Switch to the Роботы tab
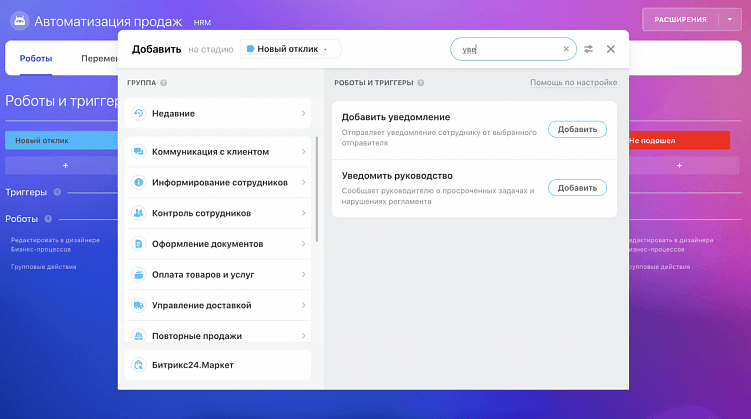The width and height of the screenshot is (751, 419). point(36,59)
